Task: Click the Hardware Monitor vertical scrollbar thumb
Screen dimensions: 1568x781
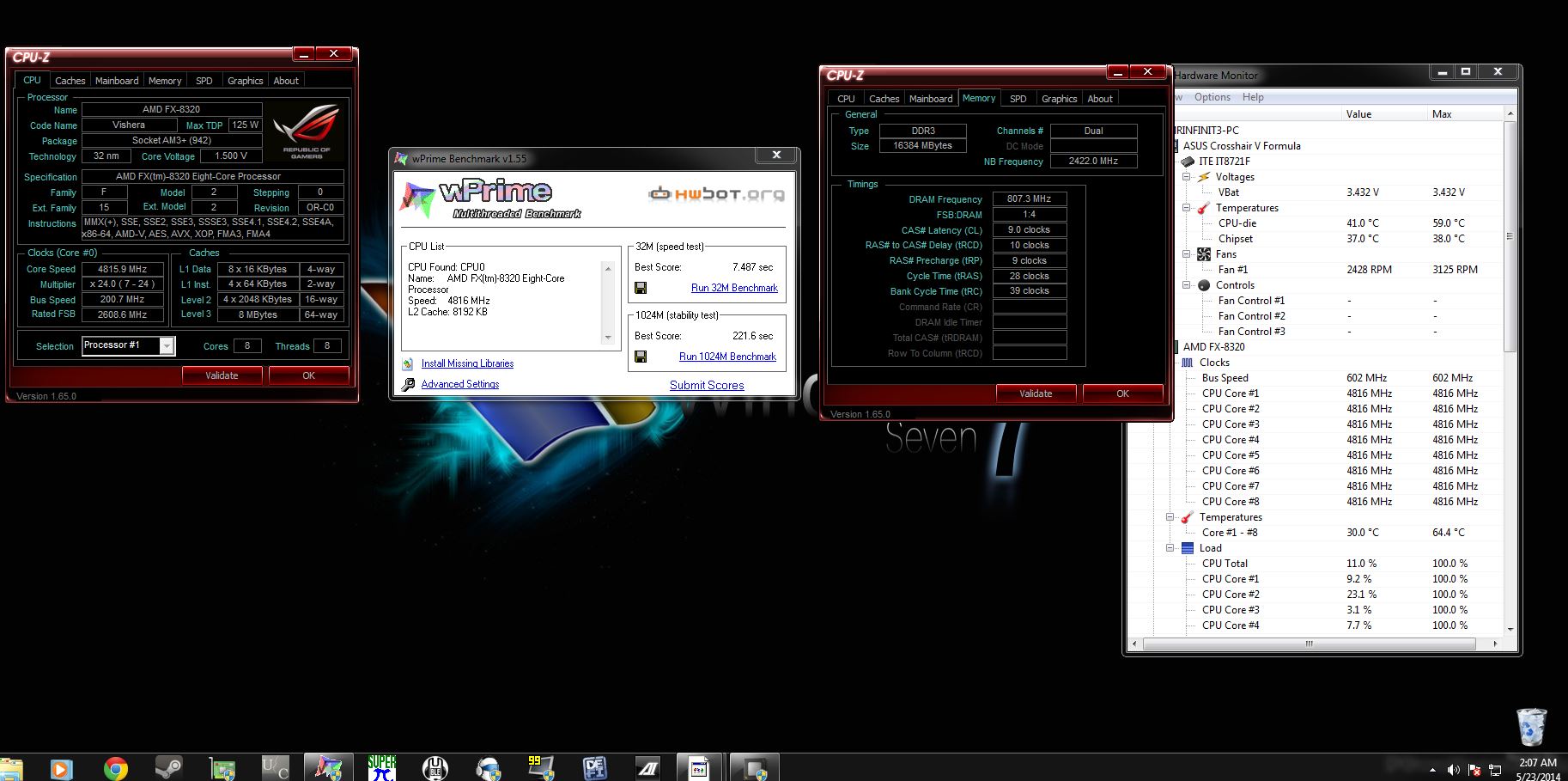Action: click(x=1510, y=235)
